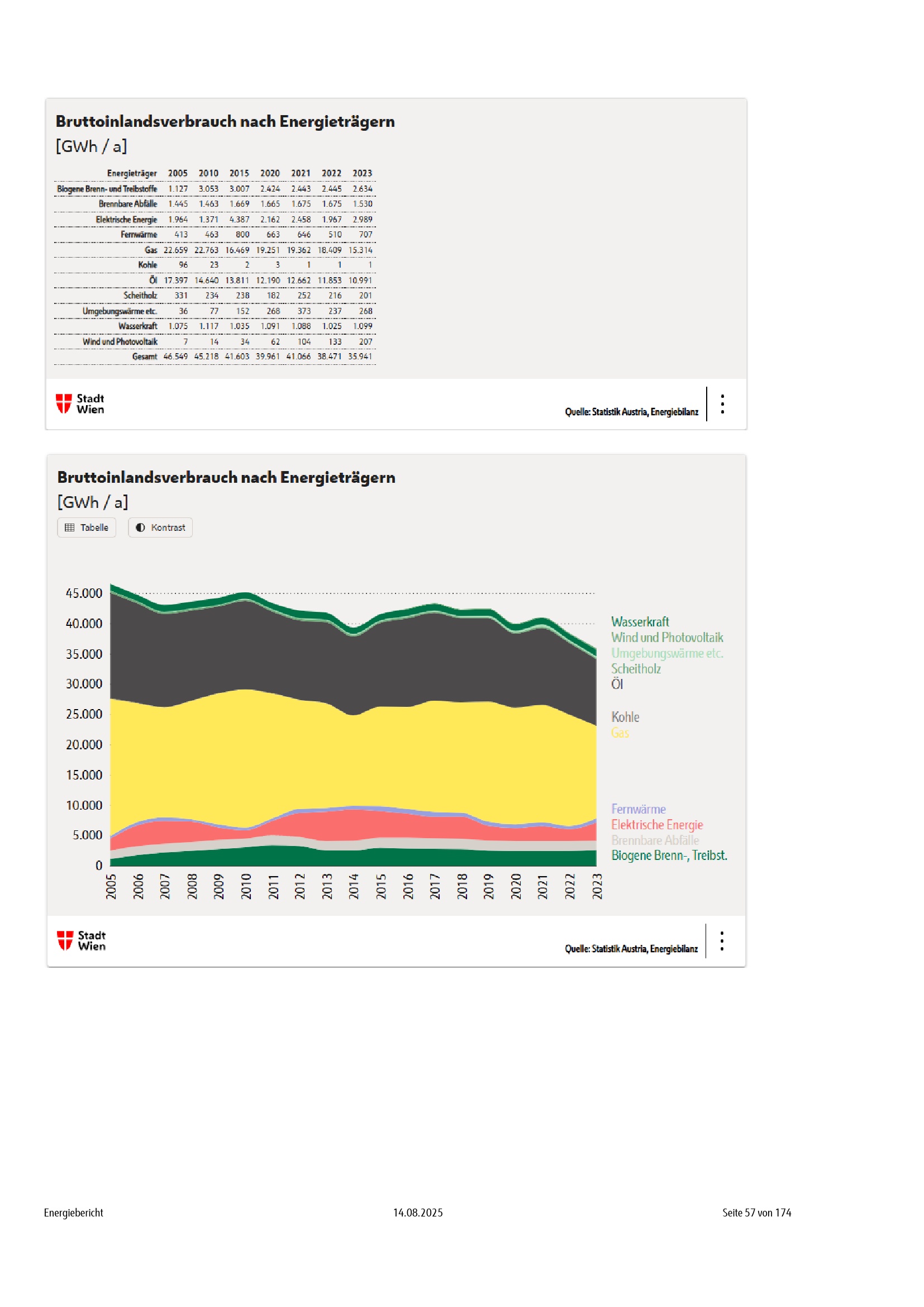This screenshot has height=1307, width=924.
Task: Select the Öl legend label
Action: pos(617,685)
